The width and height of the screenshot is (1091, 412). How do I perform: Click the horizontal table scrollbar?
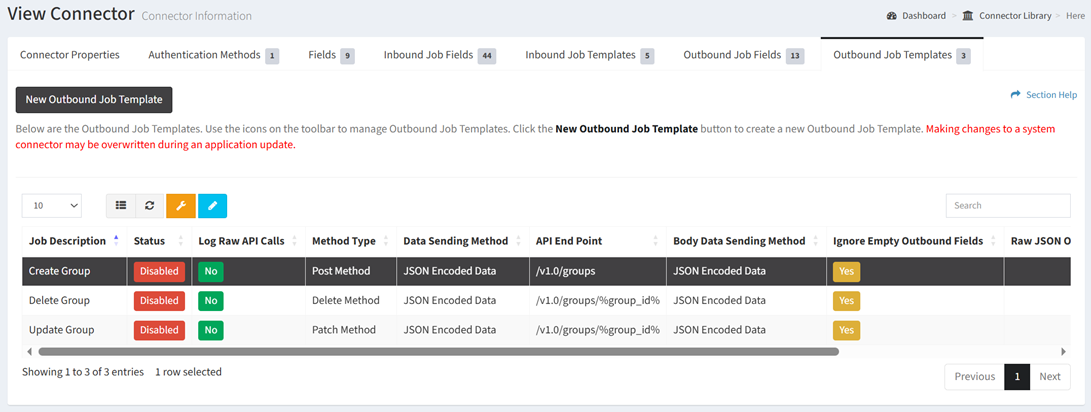point(438,352)
